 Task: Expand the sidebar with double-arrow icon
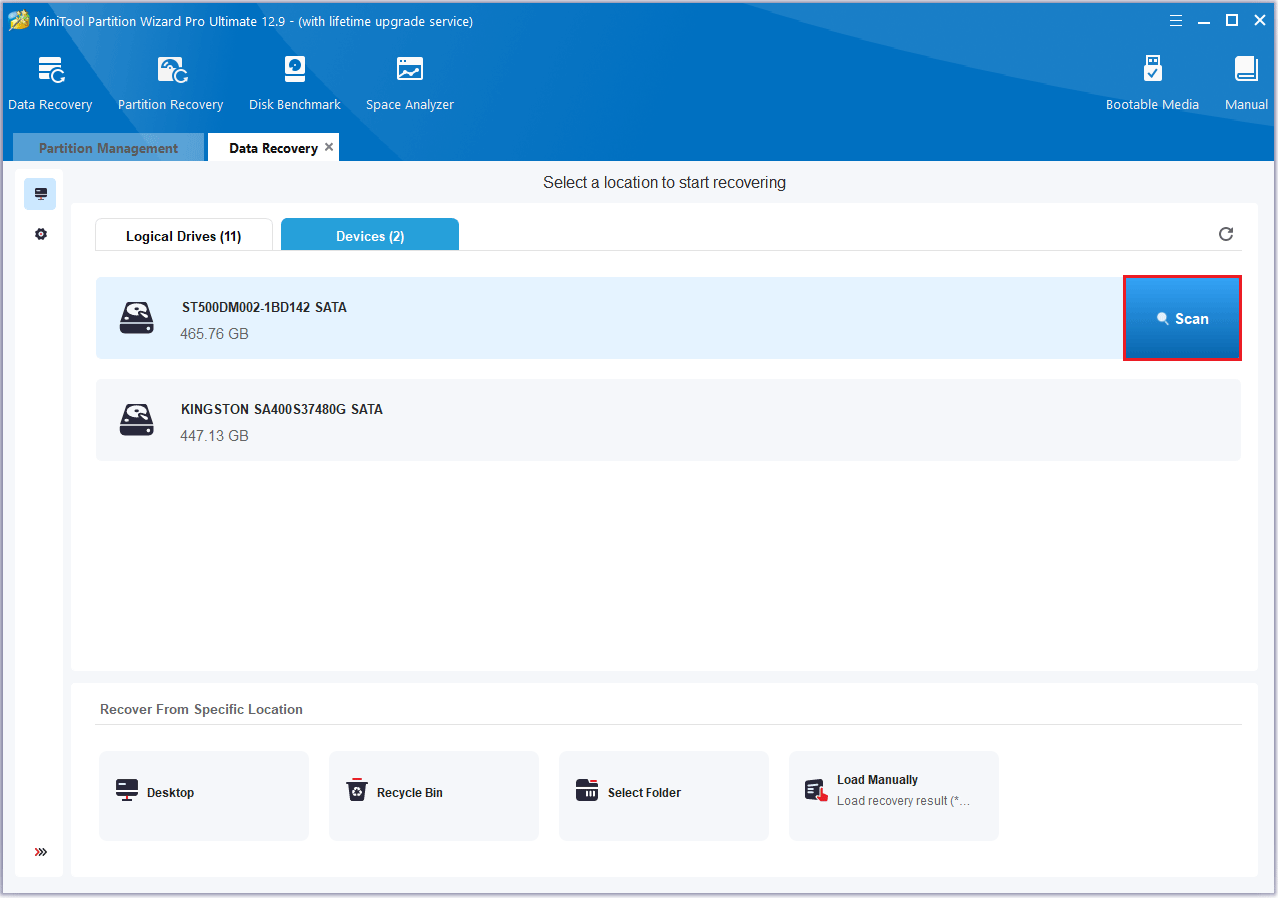[41, 852]
